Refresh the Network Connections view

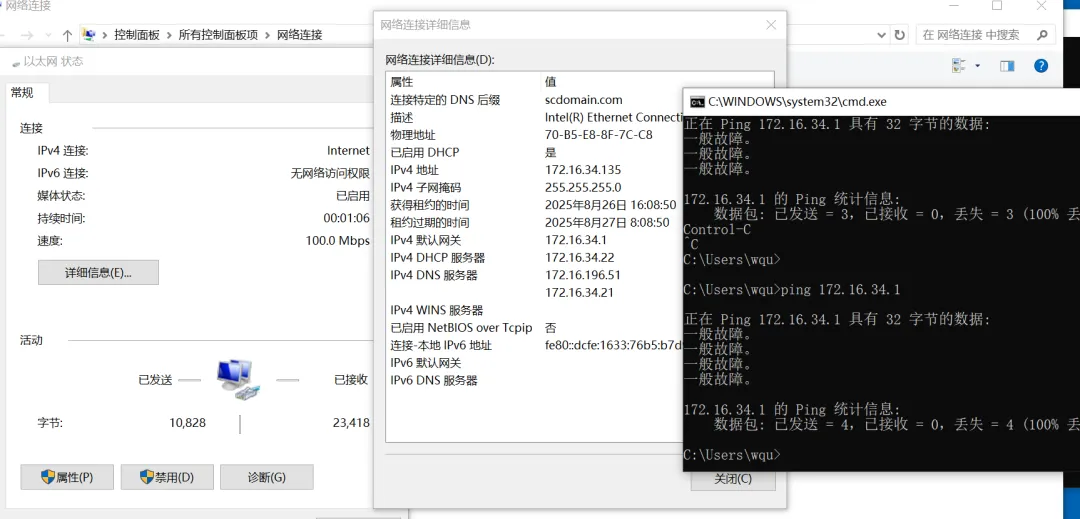pos(900,34)
